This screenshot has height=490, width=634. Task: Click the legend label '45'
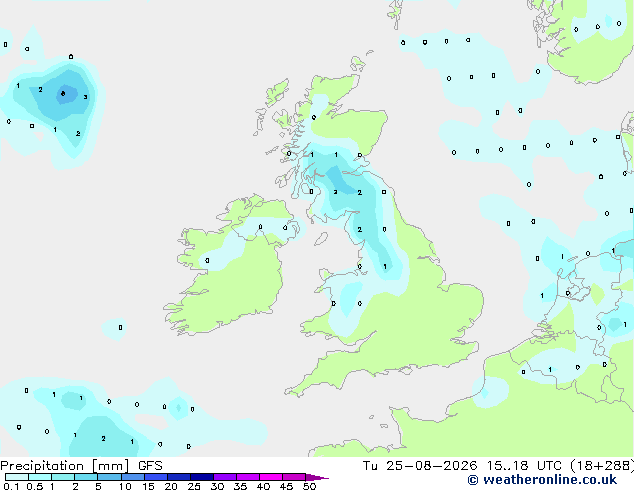point(286,486)
